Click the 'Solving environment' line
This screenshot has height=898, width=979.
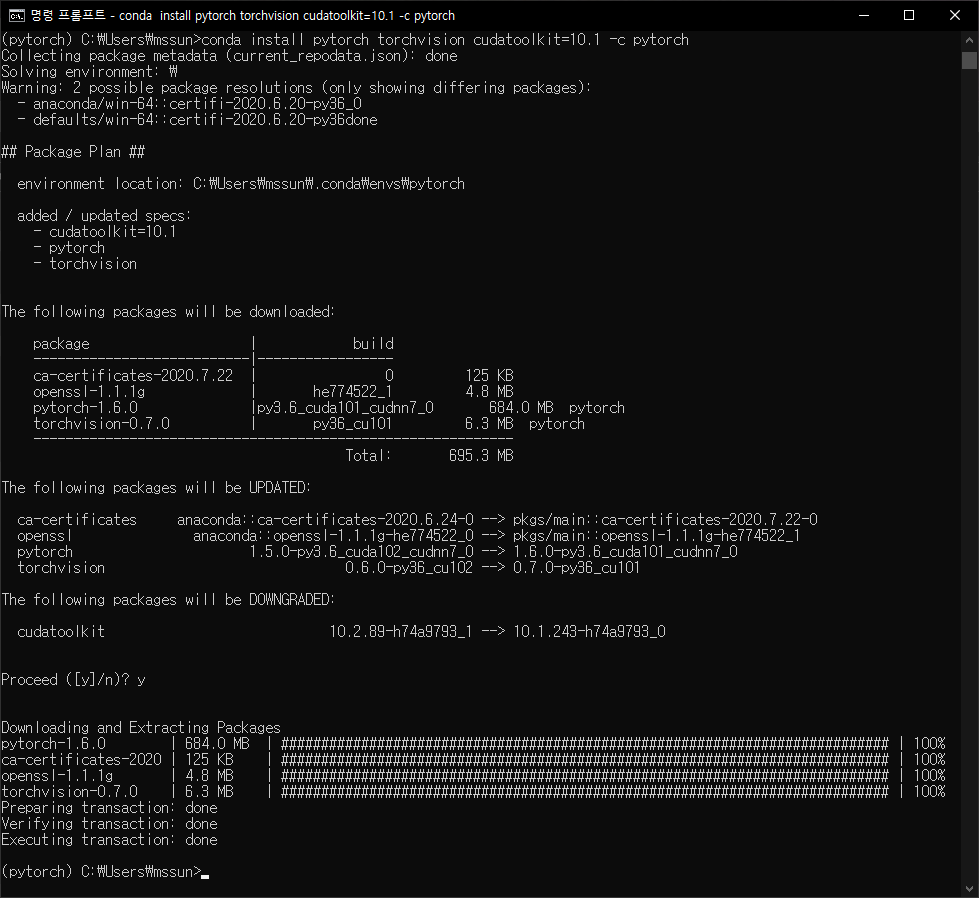click(x=89, y=72)
